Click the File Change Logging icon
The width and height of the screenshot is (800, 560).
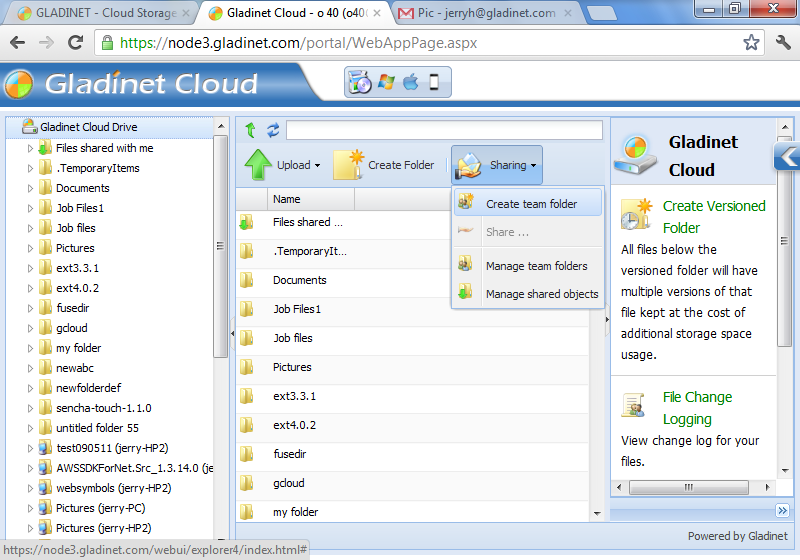633,405
